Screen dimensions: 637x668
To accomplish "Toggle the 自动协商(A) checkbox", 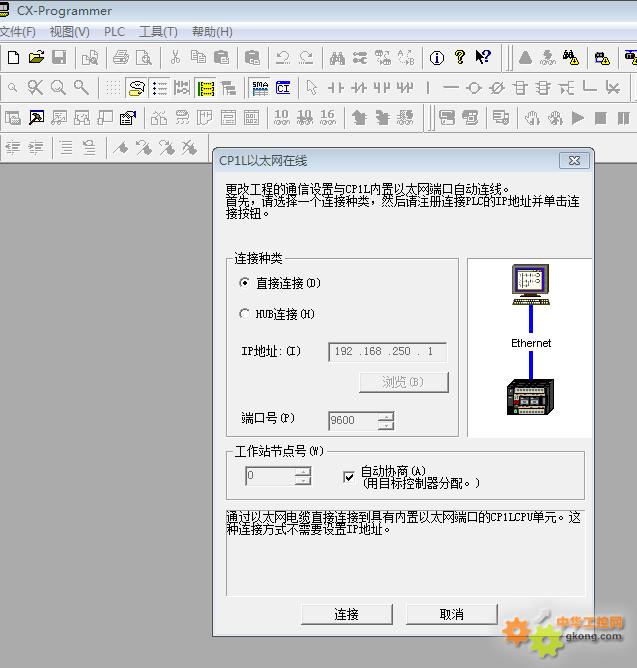I will click(349, 477).
